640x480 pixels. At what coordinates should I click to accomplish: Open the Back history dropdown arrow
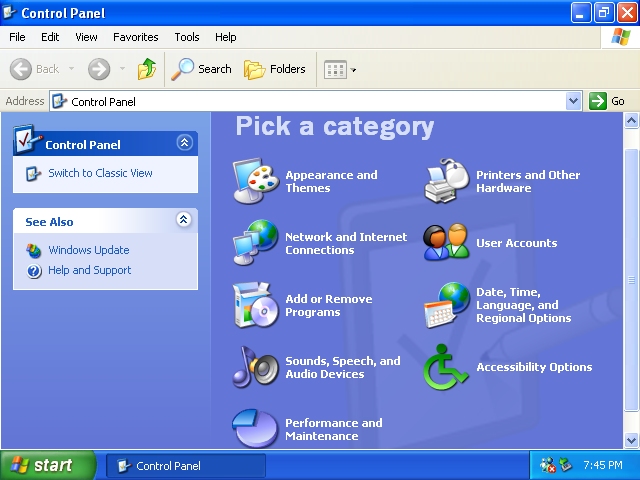71,69
